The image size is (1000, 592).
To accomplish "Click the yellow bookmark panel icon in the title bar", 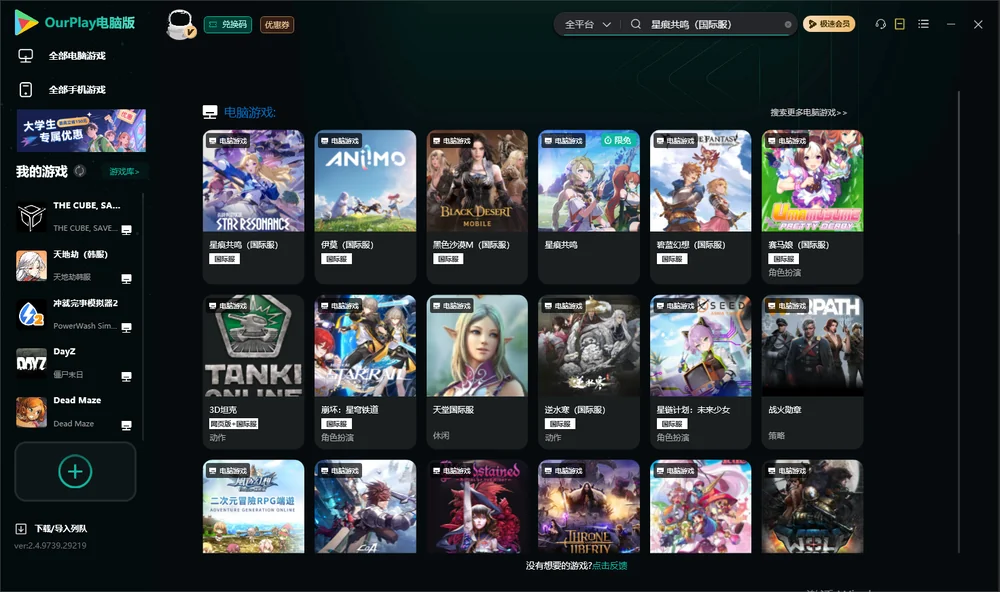I will (900, 24).
